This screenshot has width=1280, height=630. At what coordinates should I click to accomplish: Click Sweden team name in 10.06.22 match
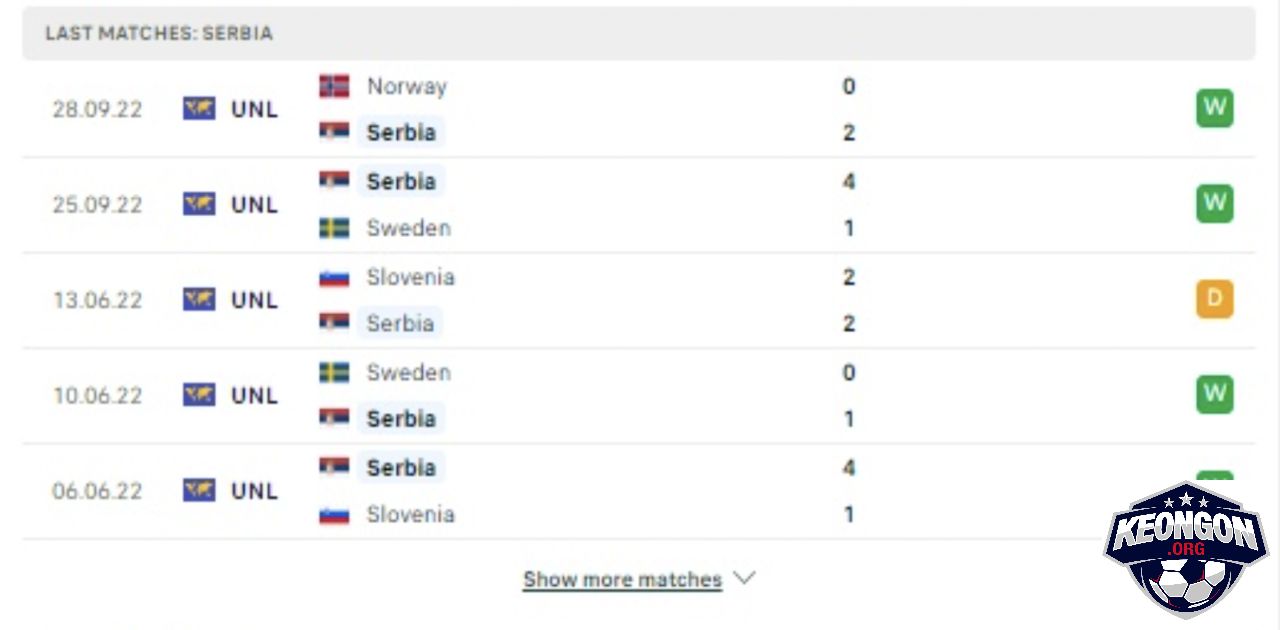click(x=408, y=372)
